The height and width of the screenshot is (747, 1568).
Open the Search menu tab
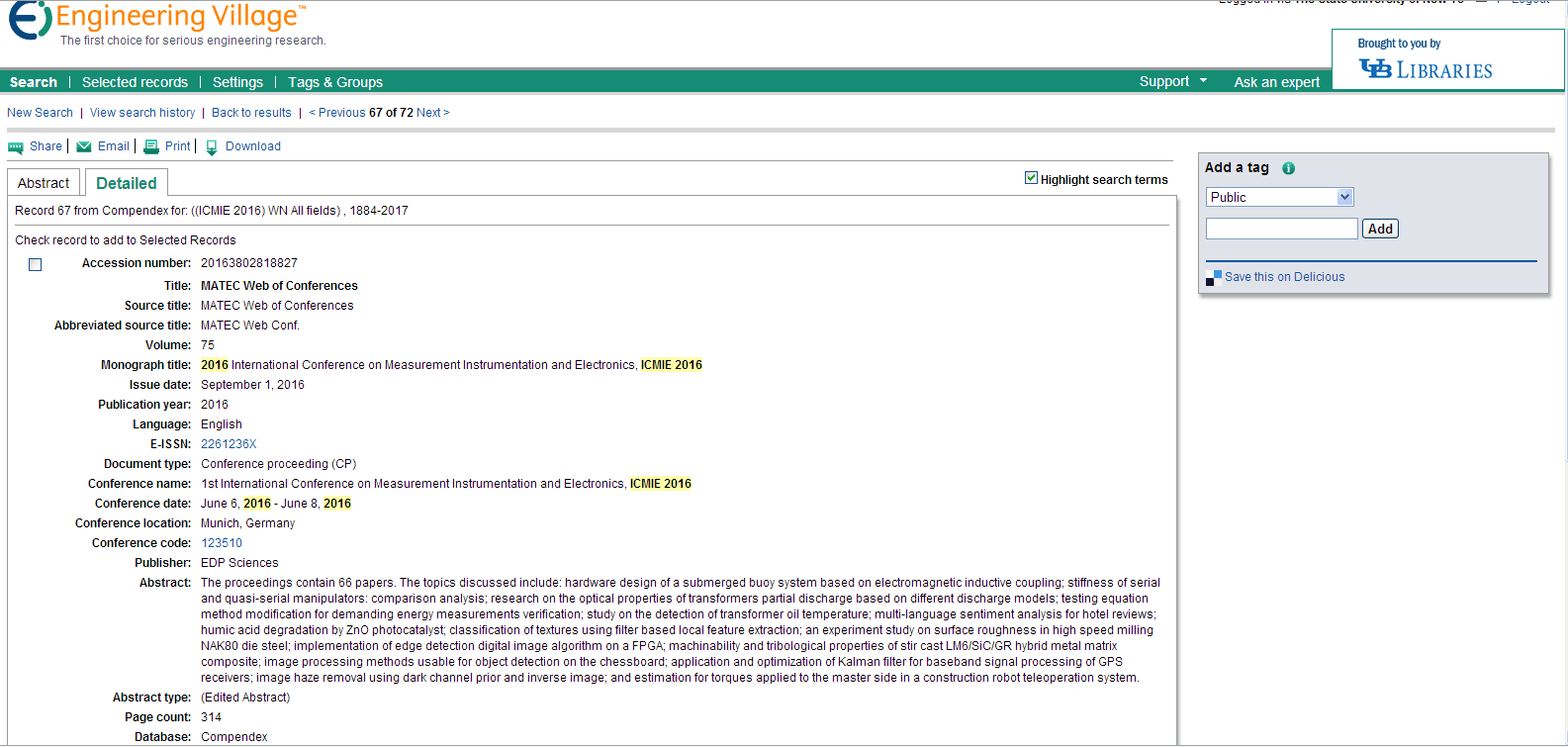pos(34,82)
